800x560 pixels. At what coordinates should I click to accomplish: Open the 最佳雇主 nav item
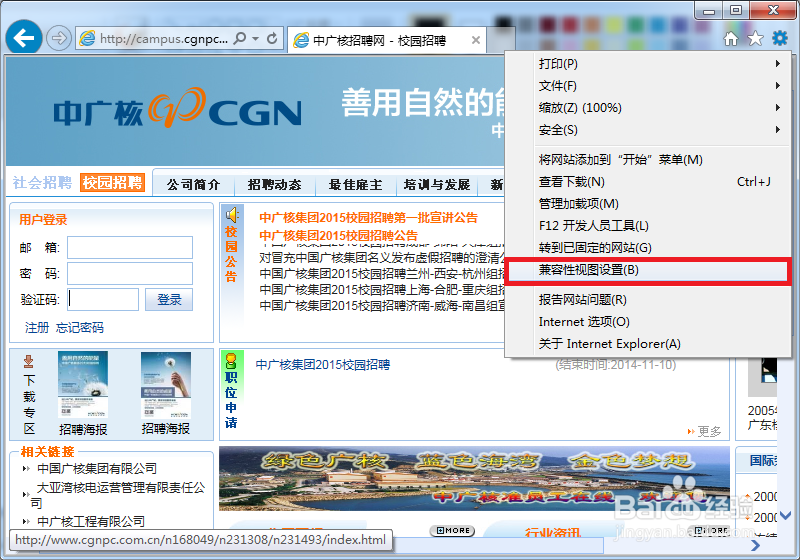(356, 185)
